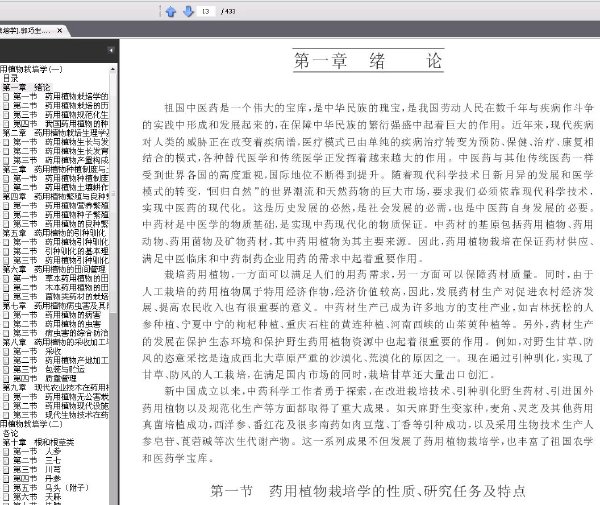The height and width of the screenshot is (505, 600).
Task: Open bookmark 第二节 三七
Action: click(x=37, y=461)
